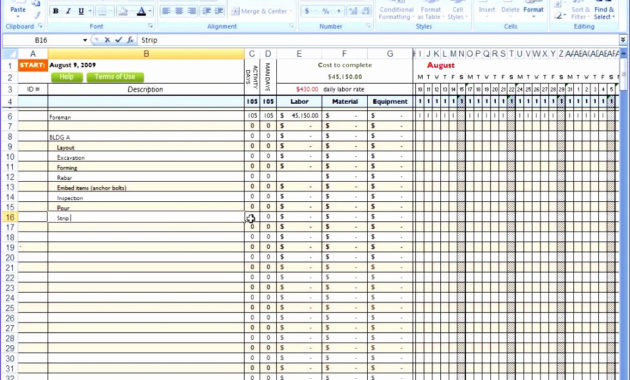Apply cell borders
The width and height of the screenshot is (630, 380).
point(102,11)
